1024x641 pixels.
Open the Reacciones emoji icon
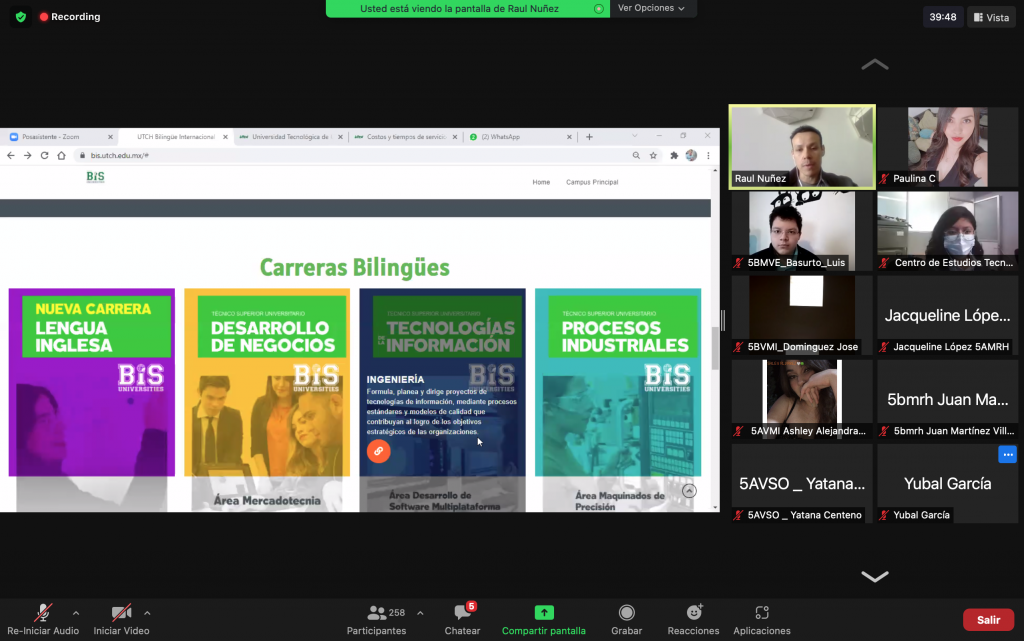[x=693, y=613]
